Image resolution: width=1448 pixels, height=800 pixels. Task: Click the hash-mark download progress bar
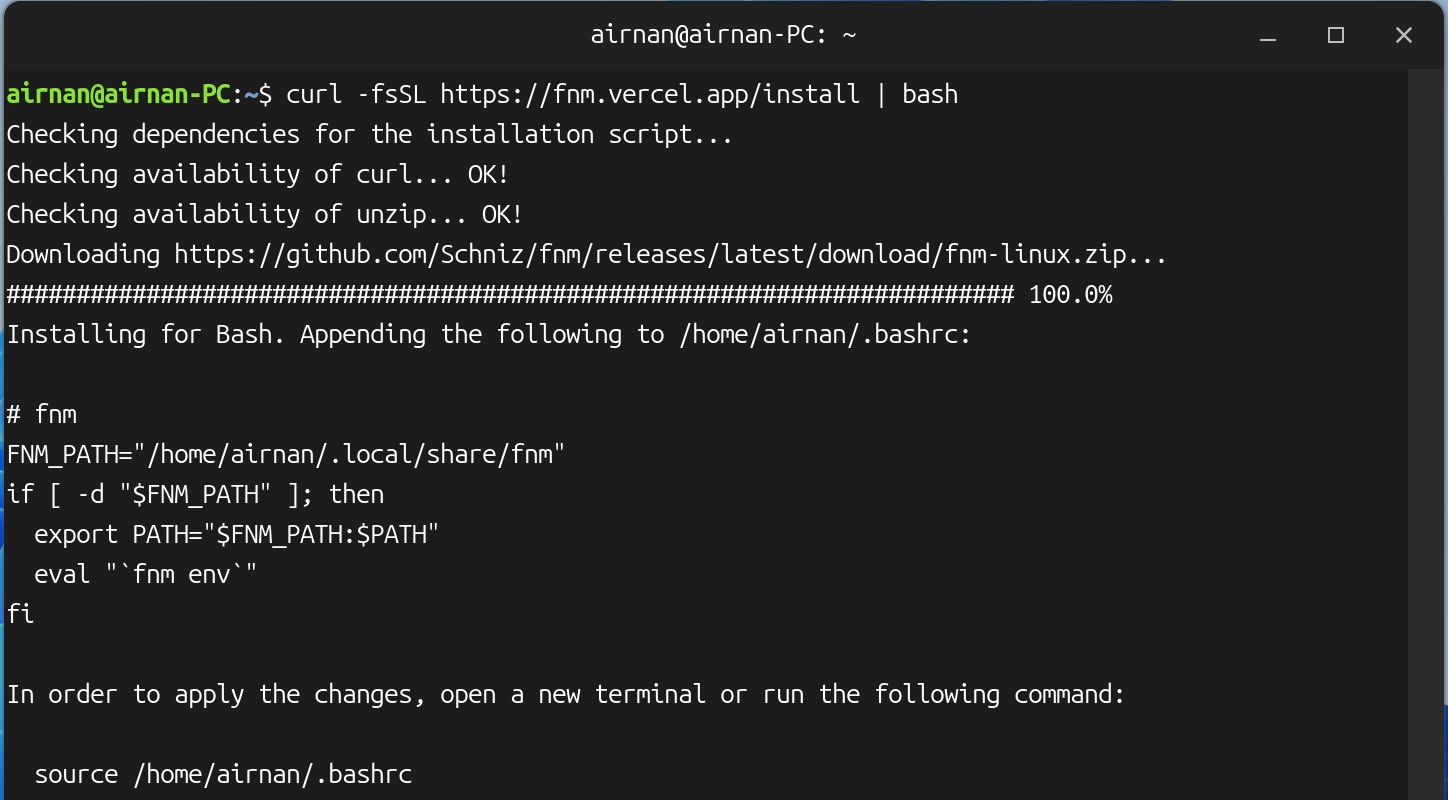point(510,294)
